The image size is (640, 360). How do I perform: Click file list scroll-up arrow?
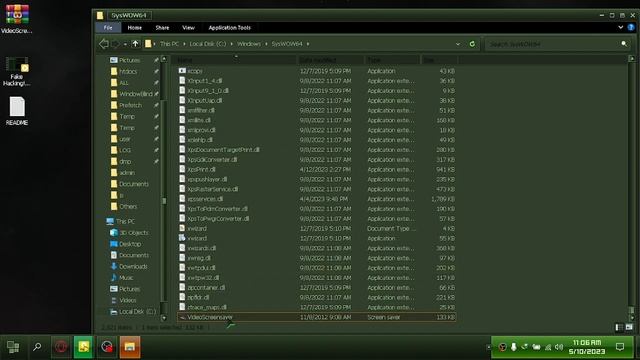tap(632, 59)
